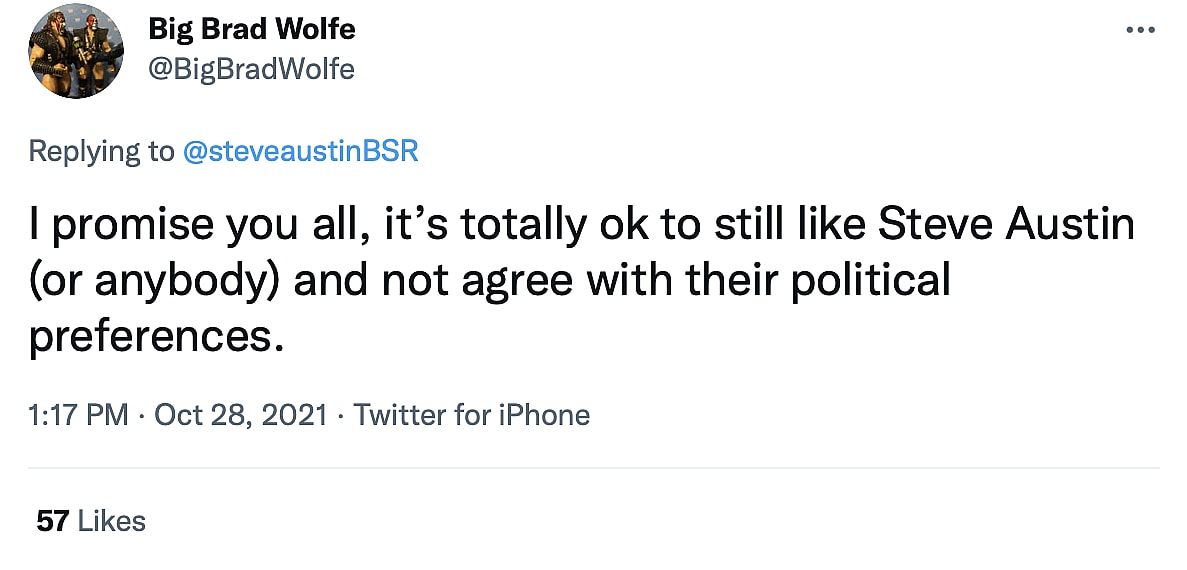Open the Twitter for iPhone source link
The height and width of the screenshot is (570, 1187).
click(x=472, y=414)
